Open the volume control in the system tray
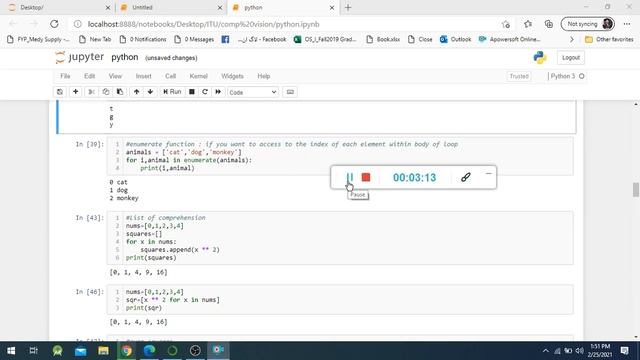 pyautogui.click(x=579, y=351)
